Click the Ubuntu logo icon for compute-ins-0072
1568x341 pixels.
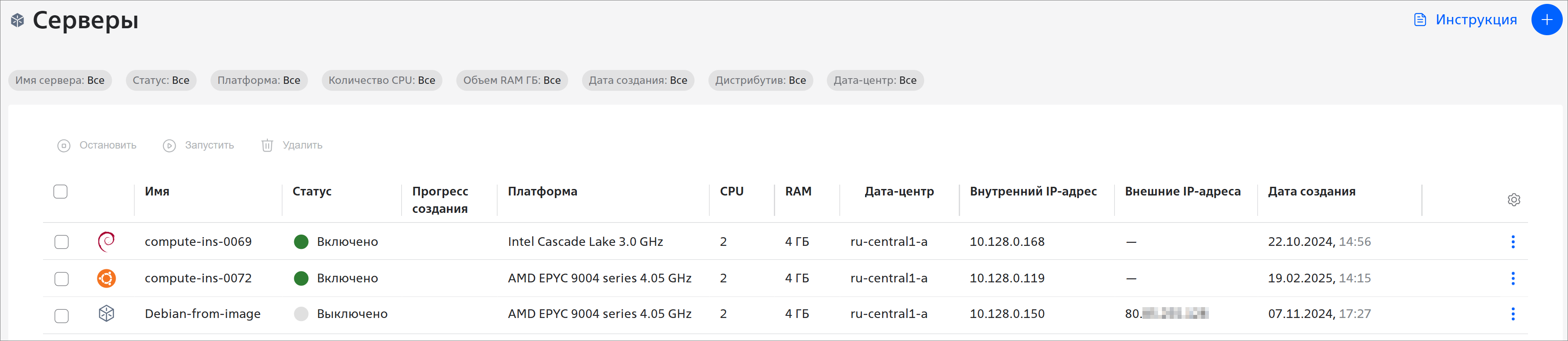(107, 278)
